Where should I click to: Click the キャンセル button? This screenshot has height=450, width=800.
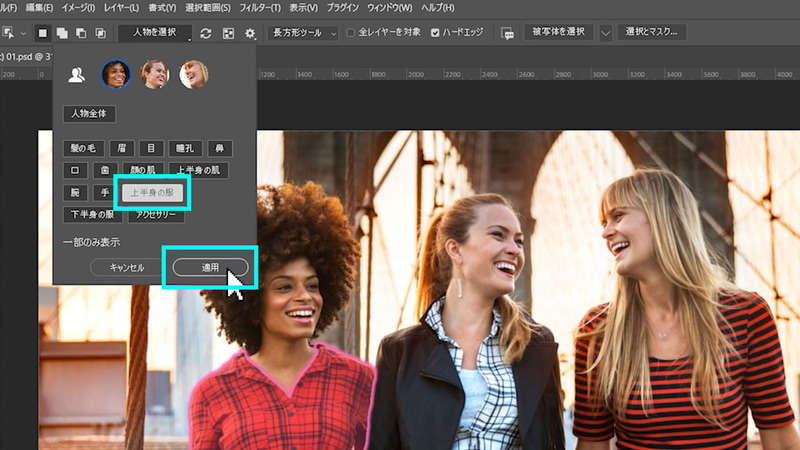(127, 267)
